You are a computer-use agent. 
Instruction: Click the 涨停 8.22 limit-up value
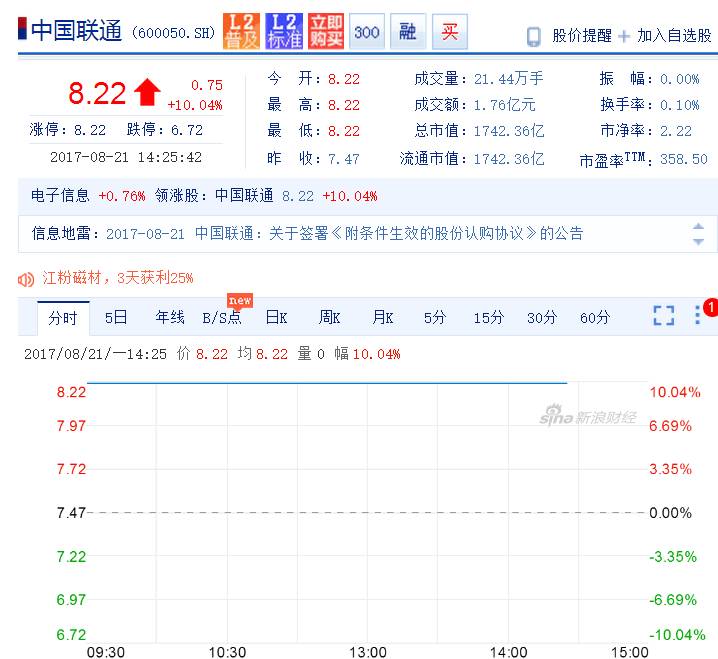(90, 130)
